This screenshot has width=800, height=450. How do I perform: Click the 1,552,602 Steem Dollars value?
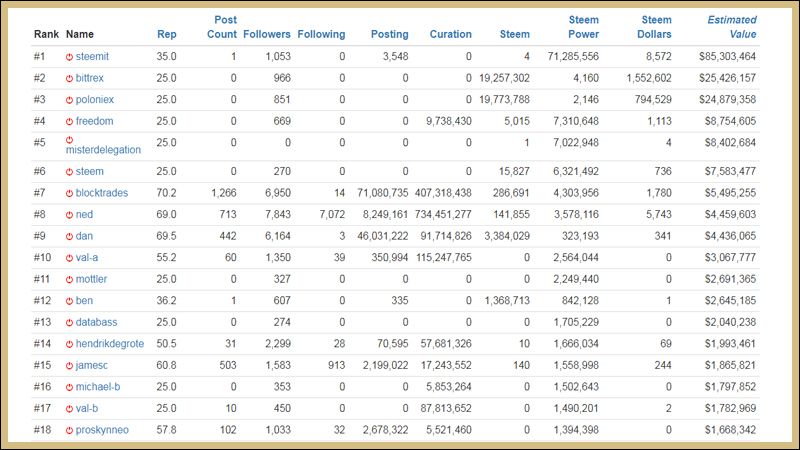pyautogui.click(x=649, y=78)
